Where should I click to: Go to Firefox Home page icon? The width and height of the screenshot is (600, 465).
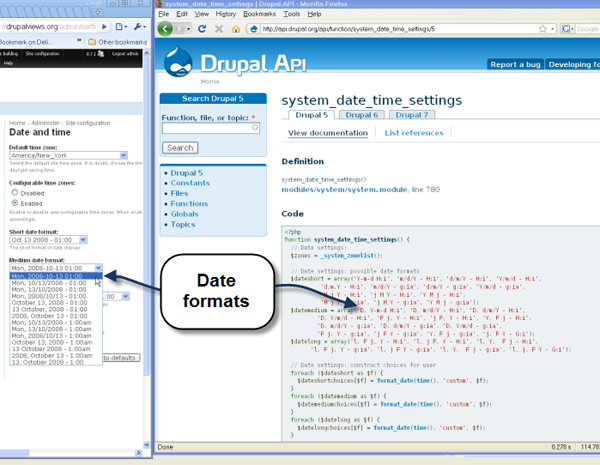[x=236, y=29]
